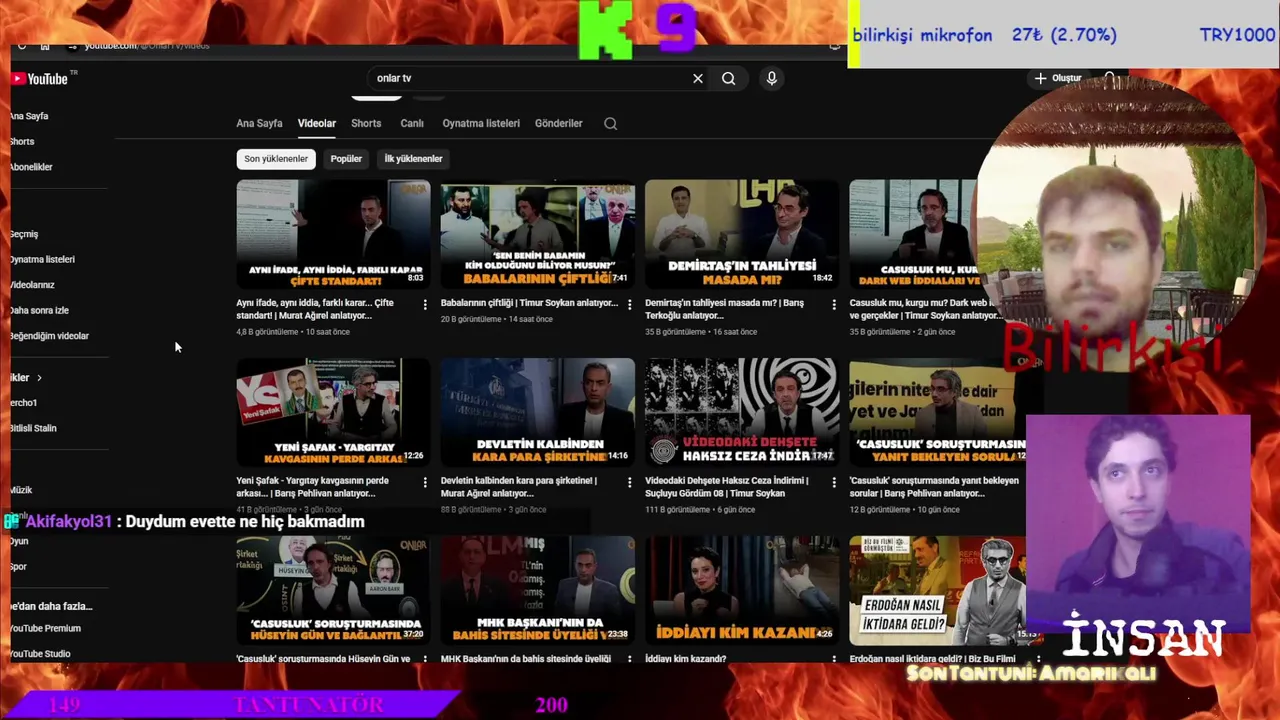
Task: Open options for 'Casusluk soruşturmasında Hüseyin Gün' video
Action: tap(425, 659)
